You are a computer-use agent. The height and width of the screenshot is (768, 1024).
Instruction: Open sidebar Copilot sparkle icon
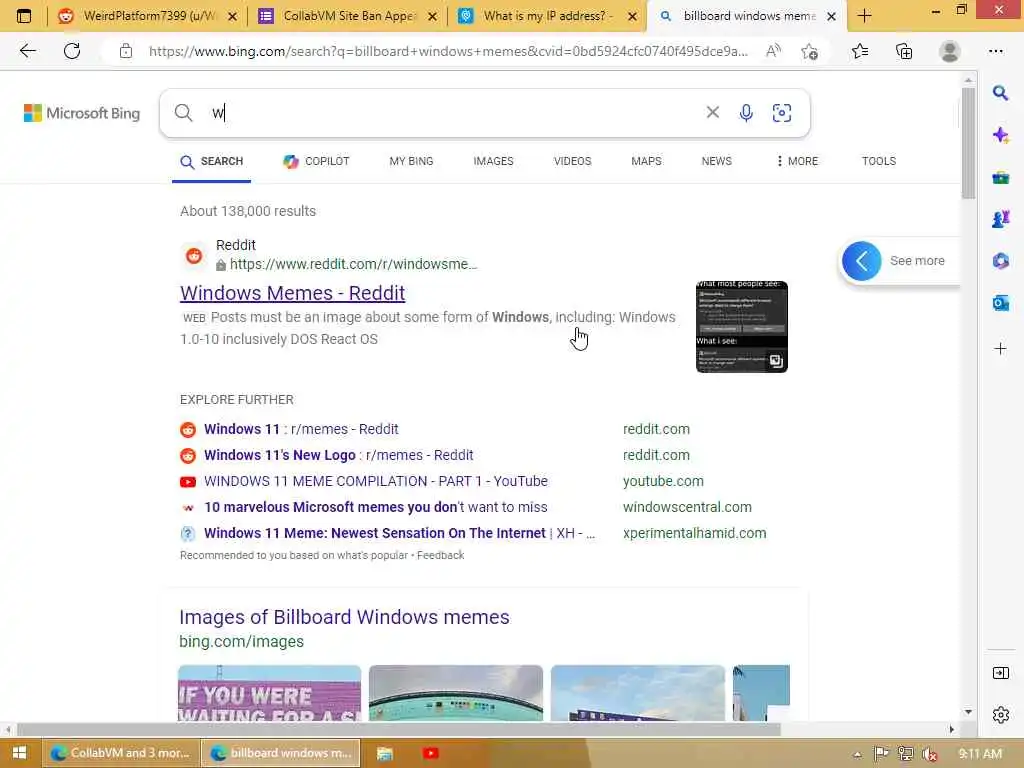[1000, 135]
